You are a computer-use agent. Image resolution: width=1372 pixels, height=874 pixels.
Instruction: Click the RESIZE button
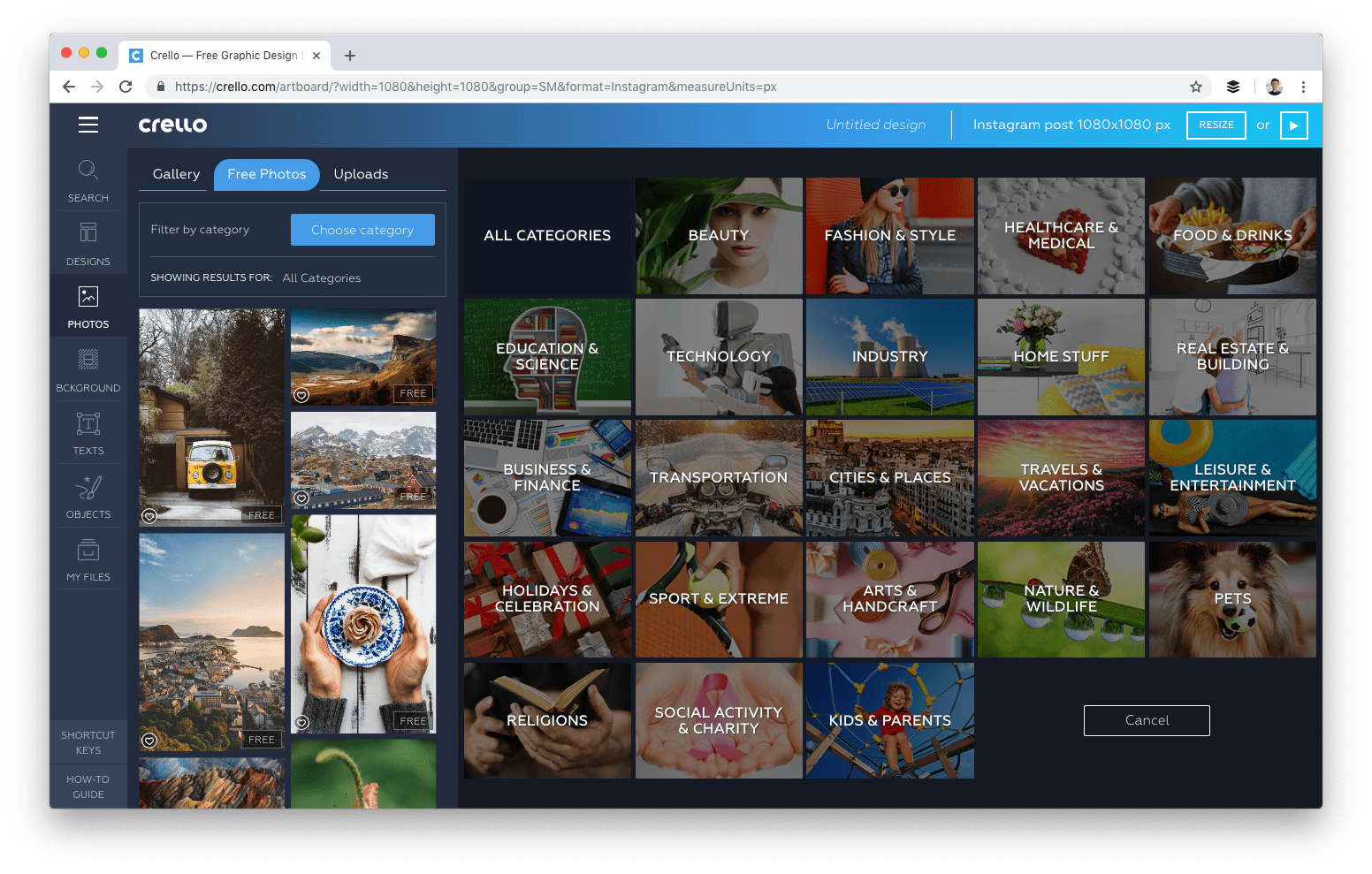pos(1216,125)
